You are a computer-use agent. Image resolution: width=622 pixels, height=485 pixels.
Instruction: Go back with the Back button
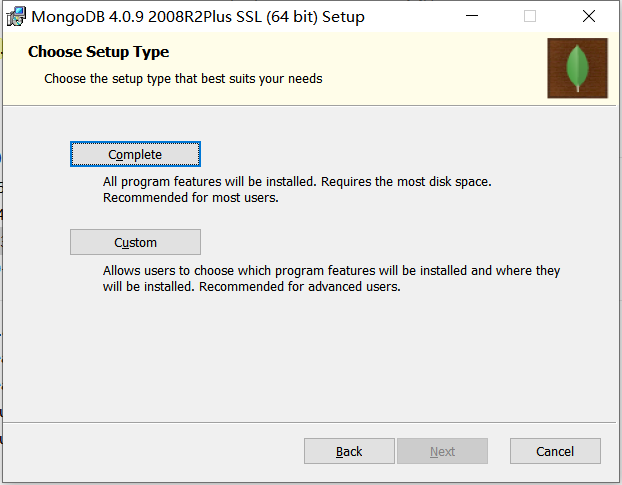coord(349,451)
